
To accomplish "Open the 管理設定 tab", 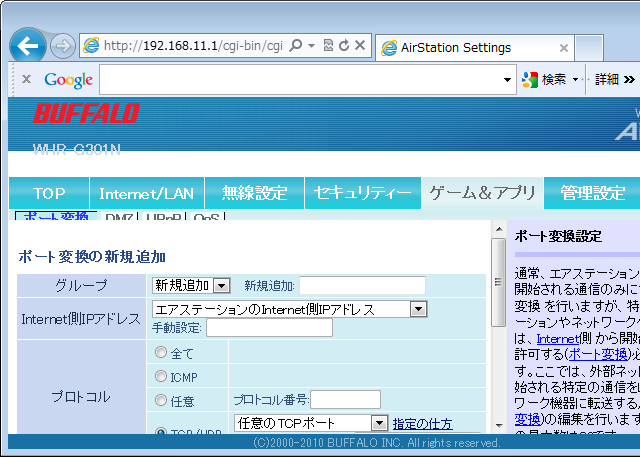I will tap(593, 193).
